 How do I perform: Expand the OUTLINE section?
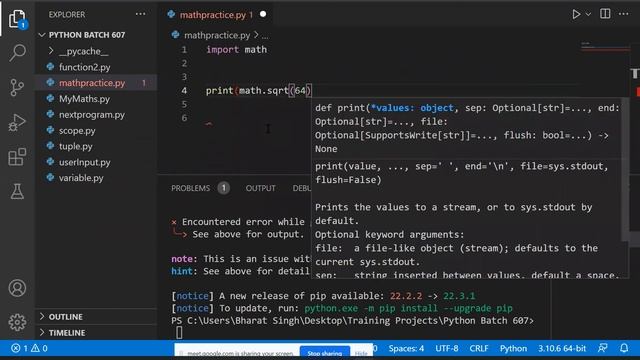65,317
